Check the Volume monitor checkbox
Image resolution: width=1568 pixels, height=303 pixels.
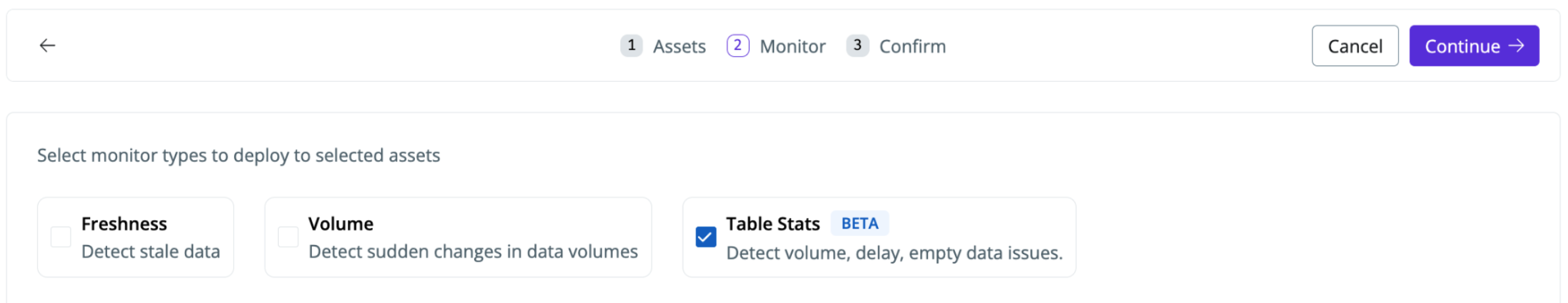coord(288,237)
